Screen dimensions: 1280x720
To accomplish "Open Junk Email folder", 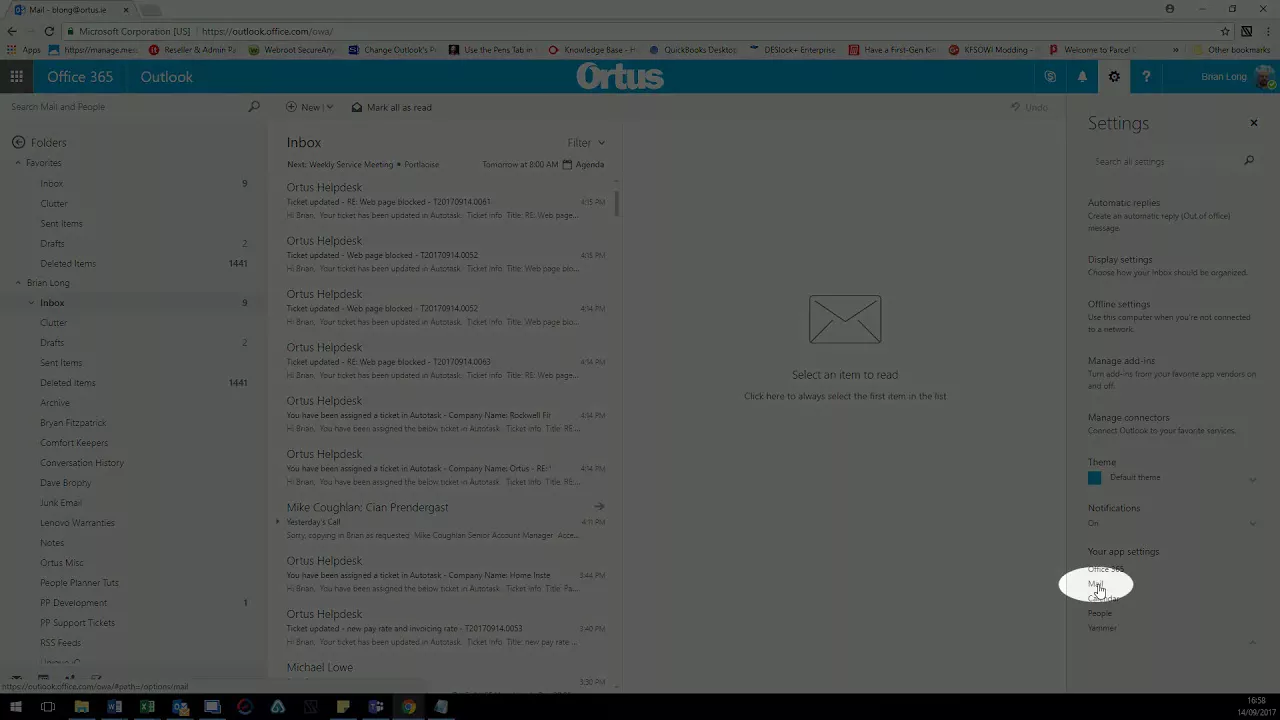I will click(61, 503).
